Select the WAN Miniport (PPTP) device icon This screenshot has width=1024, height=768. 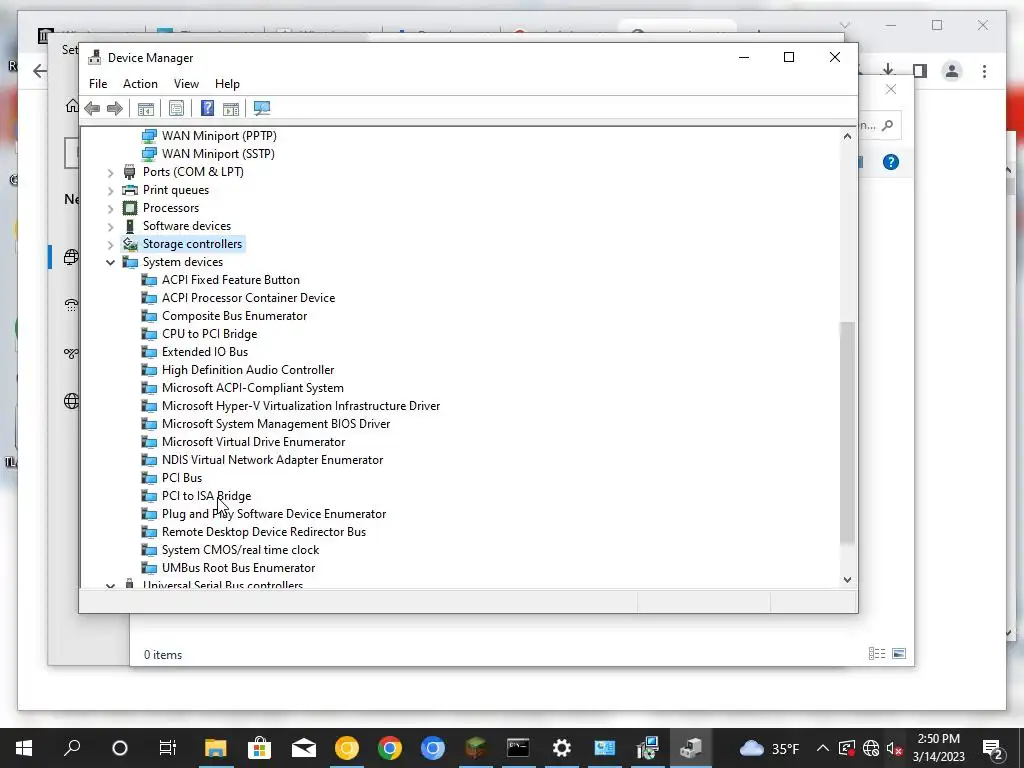(x=149, y=136)
